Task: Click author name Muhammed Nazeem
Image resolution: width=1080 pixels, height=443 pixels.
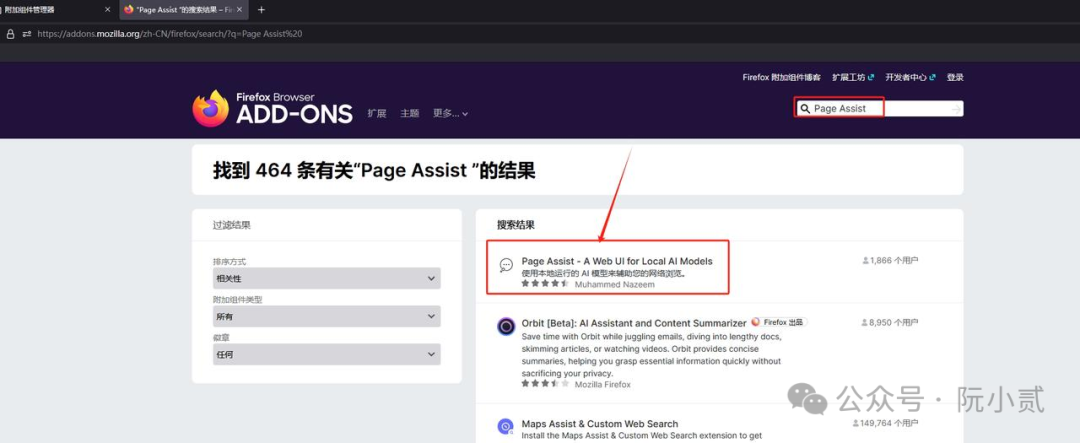Action: pos(614,284)
